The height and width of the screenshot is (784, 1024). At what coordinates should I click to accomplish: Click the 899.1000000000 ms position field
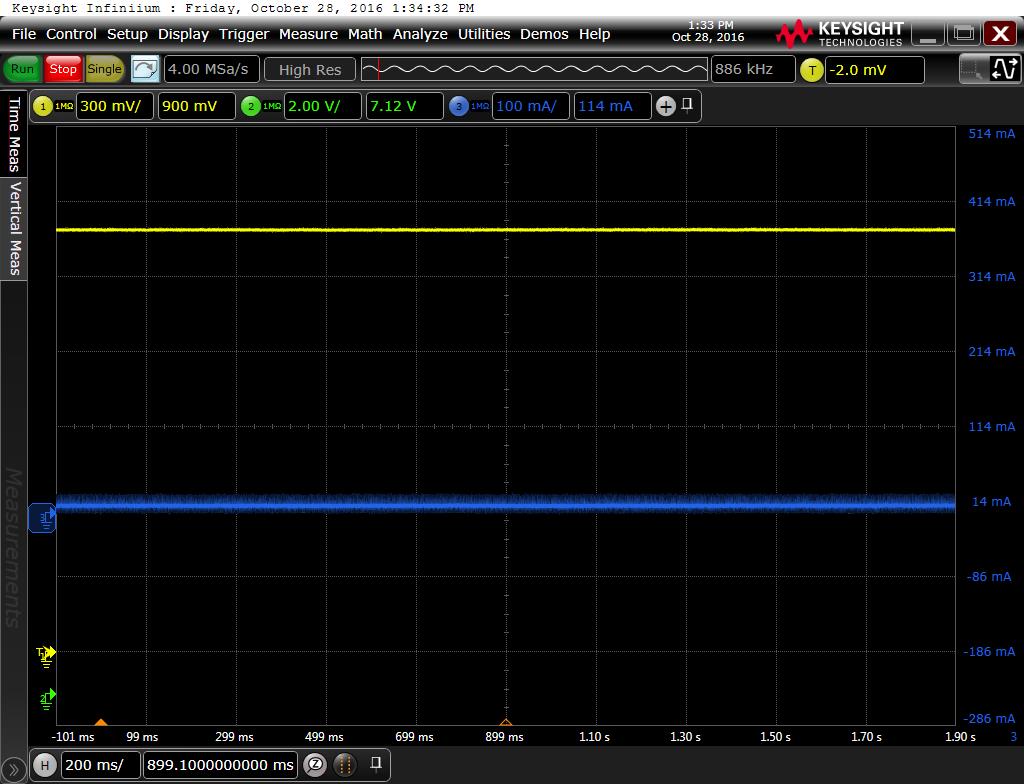tap(220, 765)
